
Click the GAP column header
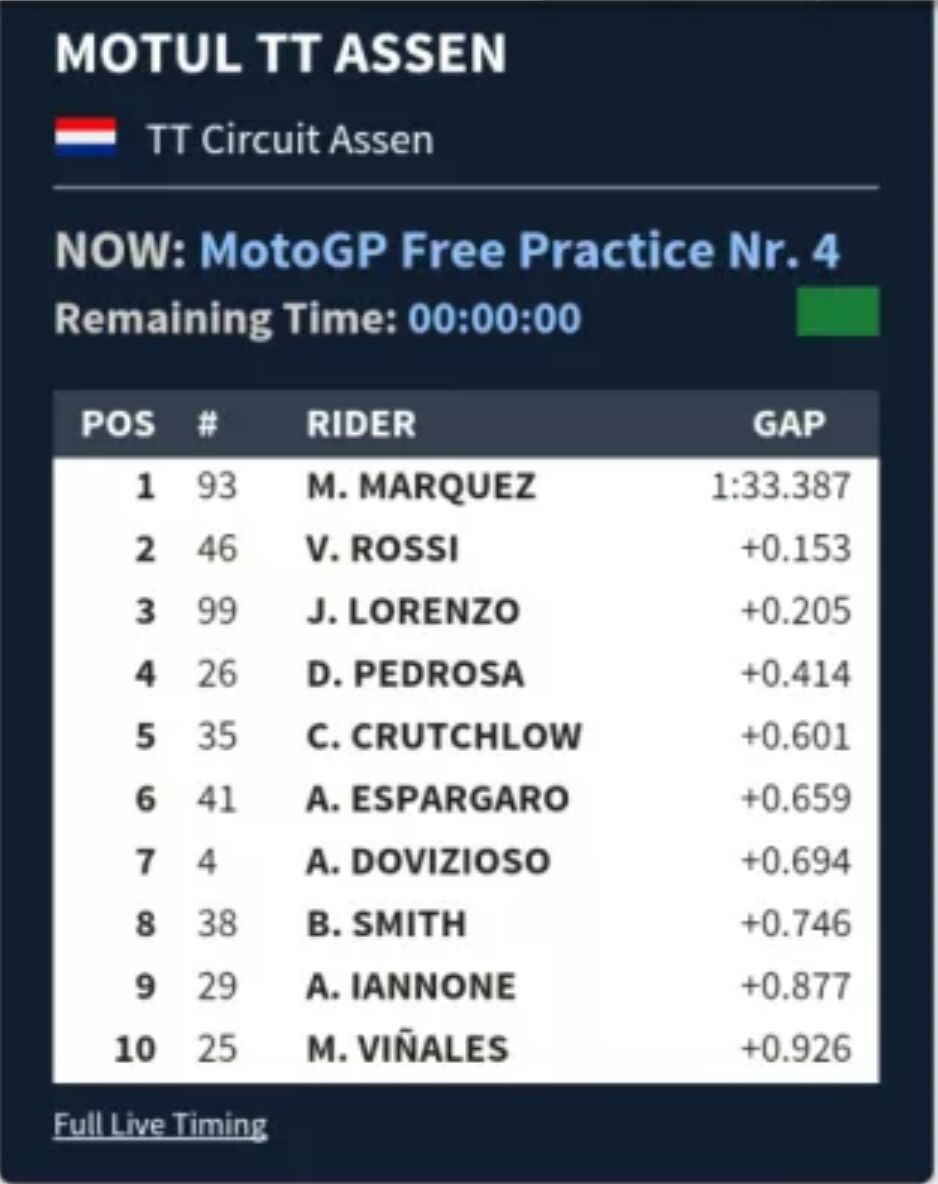789,424
